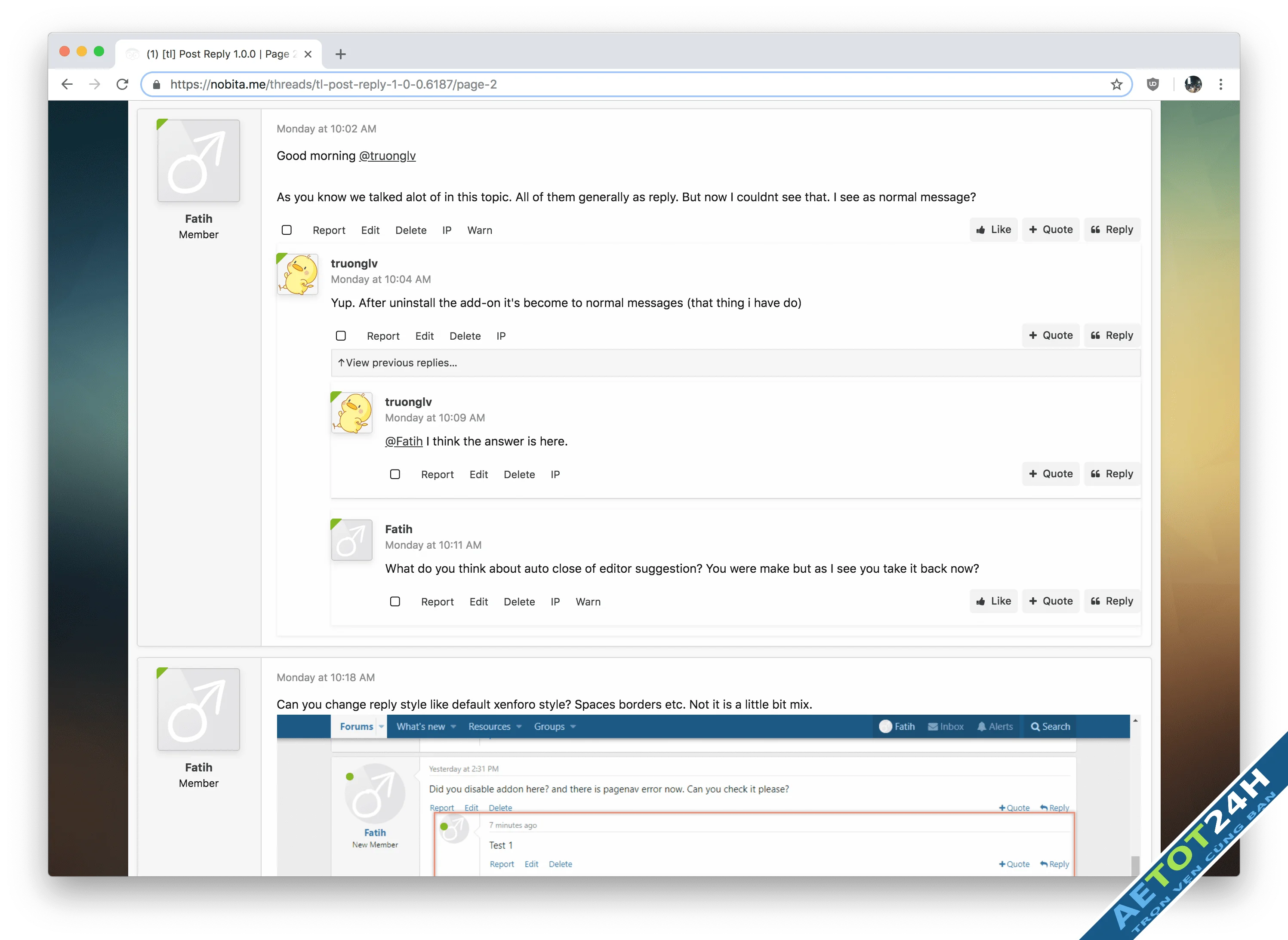Open the @truonglv mention link

pos(387,156)
